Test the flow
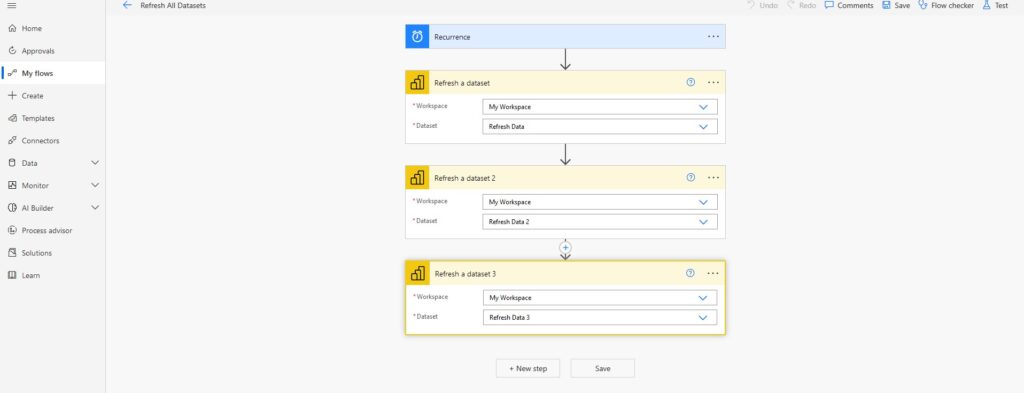 (x=995, y=5)
